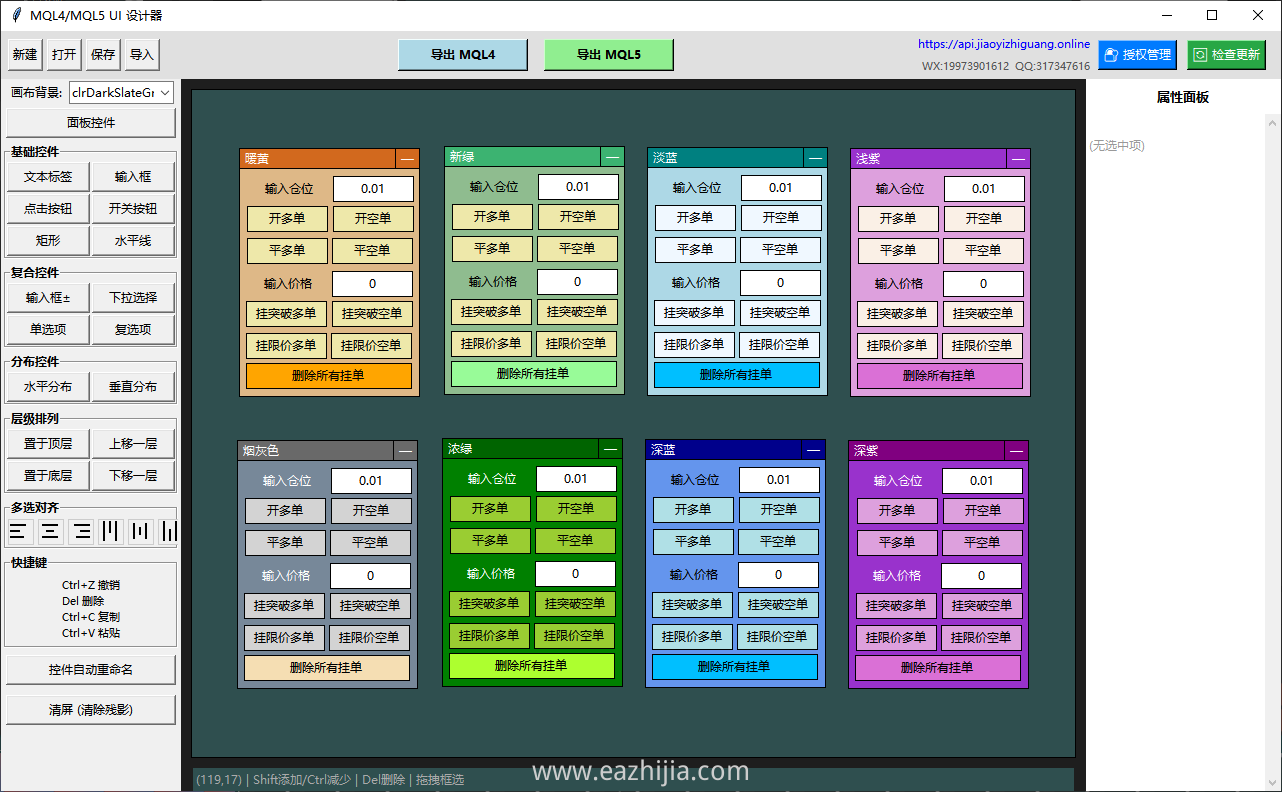
Task: Add a 复选项 checkbox control
Action: coord(133,329)
